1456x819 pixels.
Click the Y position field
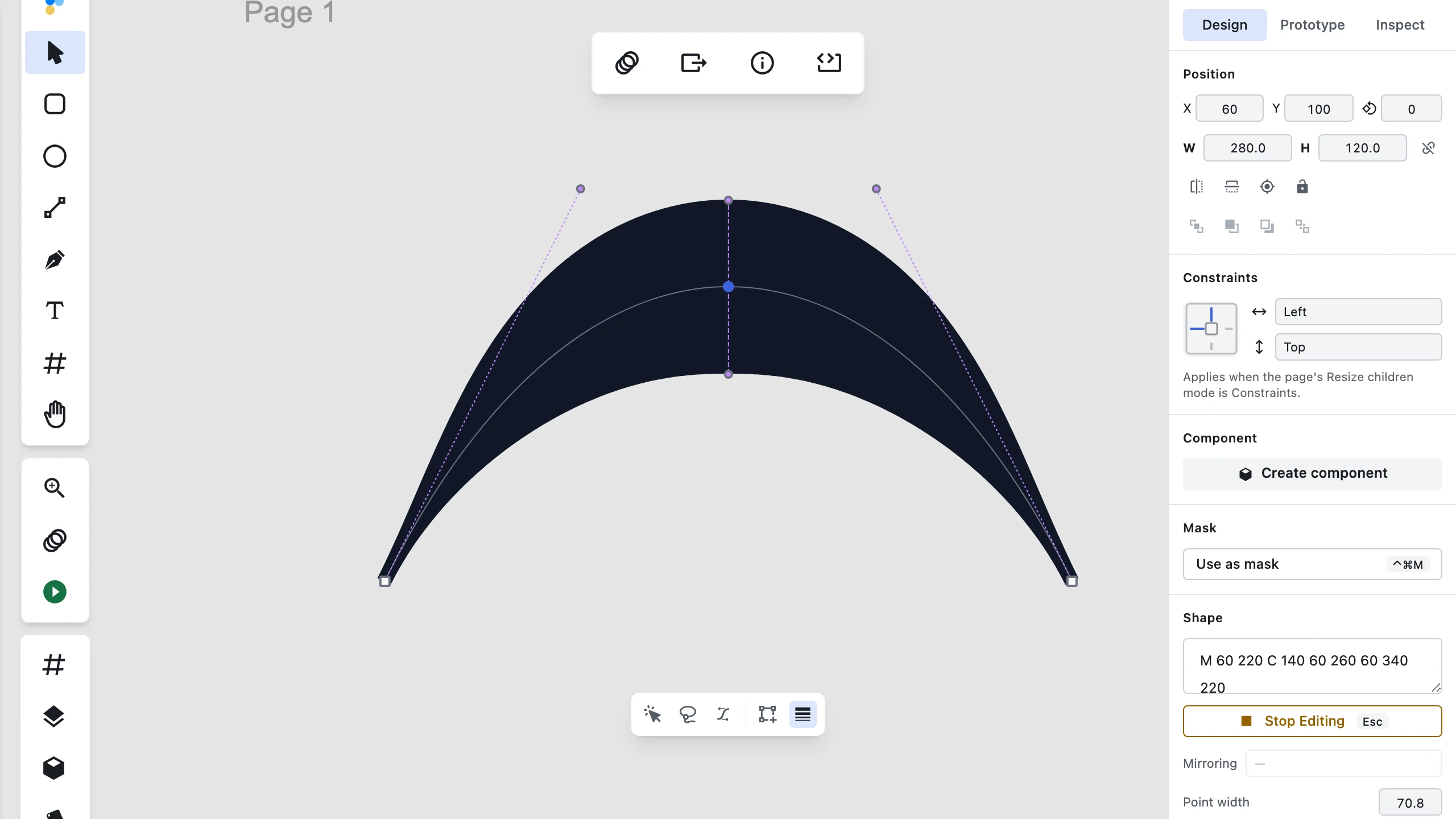pyautogui.click(x=1318, y=109)
